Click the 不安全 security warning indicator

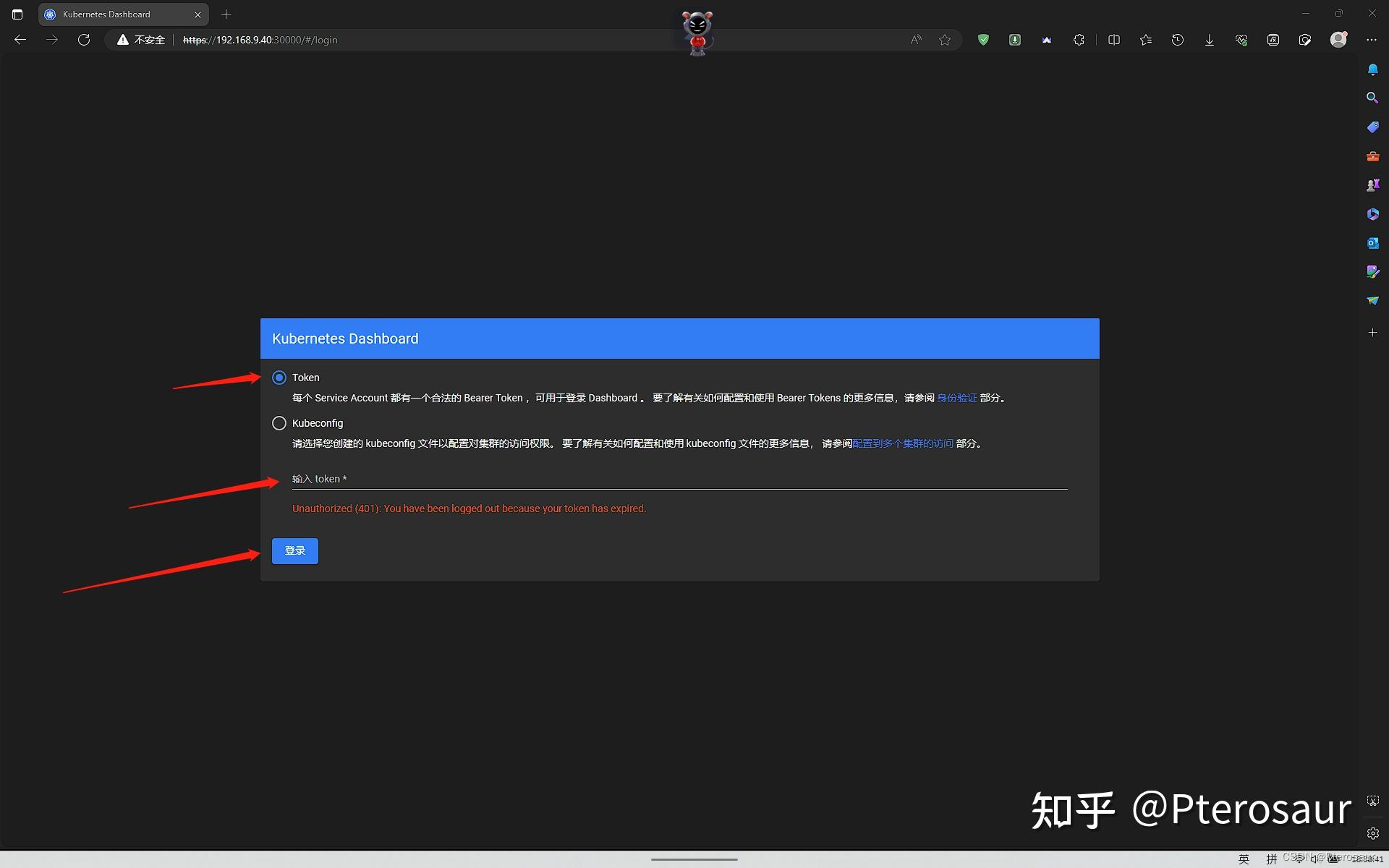tap(141, 40)
